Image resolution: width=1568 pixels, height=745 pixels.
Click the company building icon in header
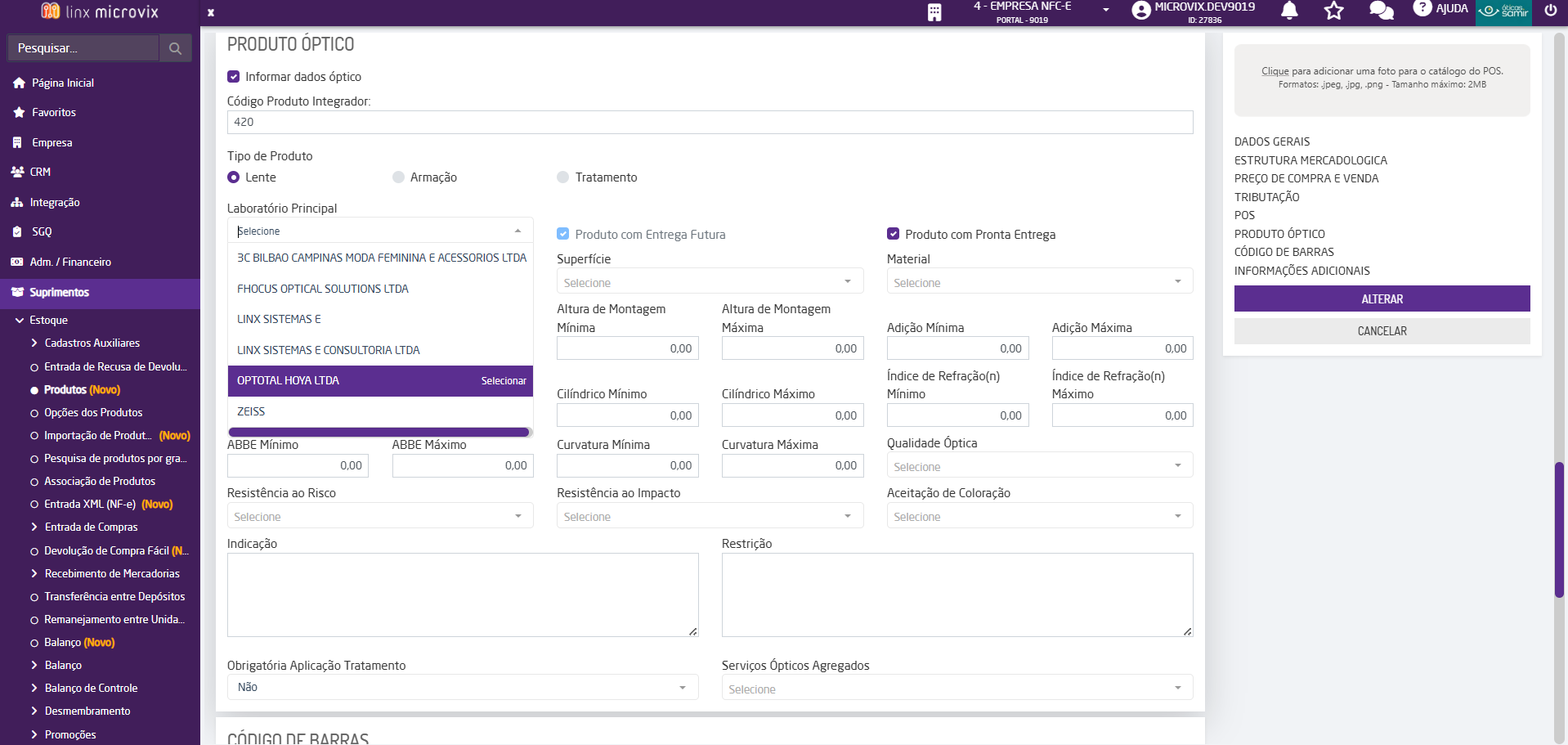(x=934, y=11)
